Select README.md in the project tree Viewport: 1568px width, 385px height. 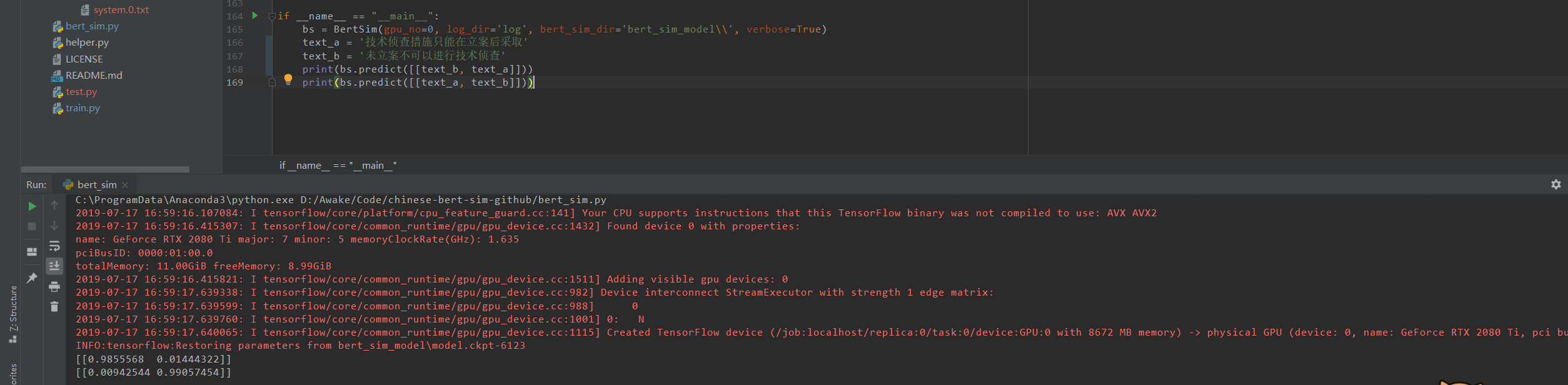pos(94,75)
